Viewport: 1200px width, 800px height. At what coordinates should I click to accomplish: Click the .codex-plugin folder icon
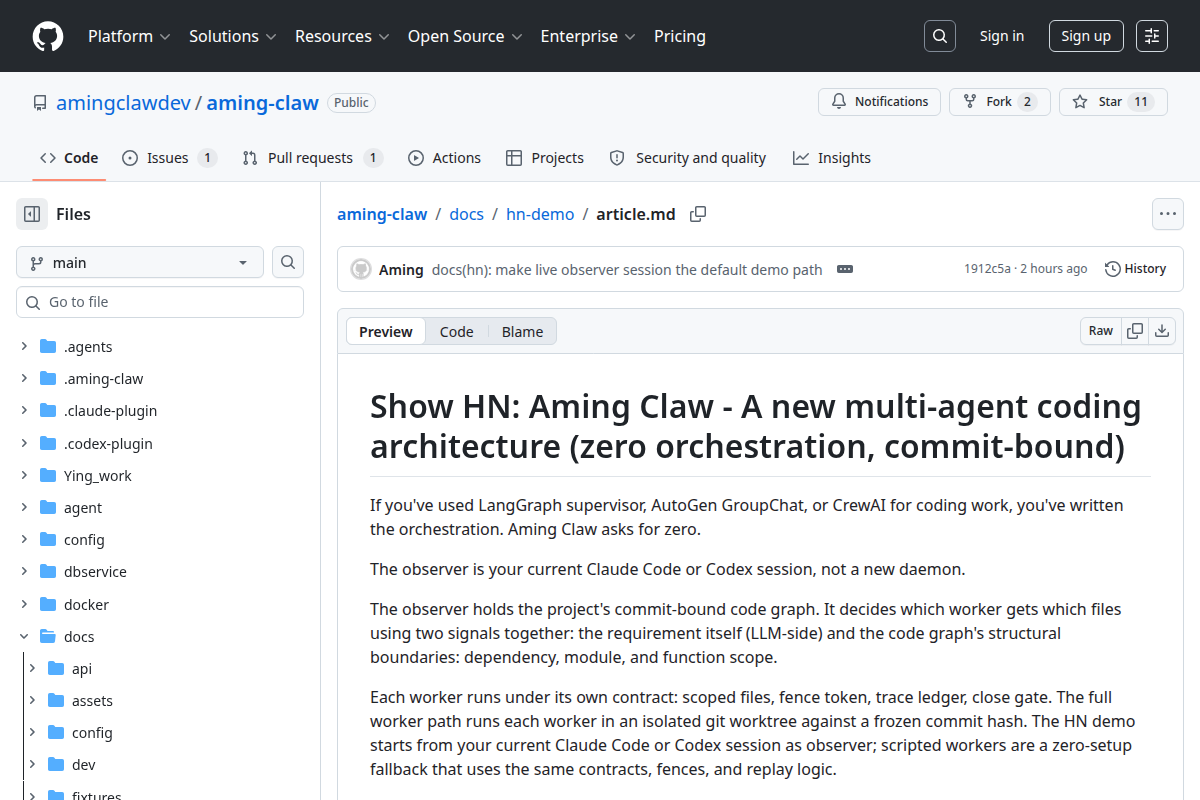pyautogui.click(x=48, y=443)
